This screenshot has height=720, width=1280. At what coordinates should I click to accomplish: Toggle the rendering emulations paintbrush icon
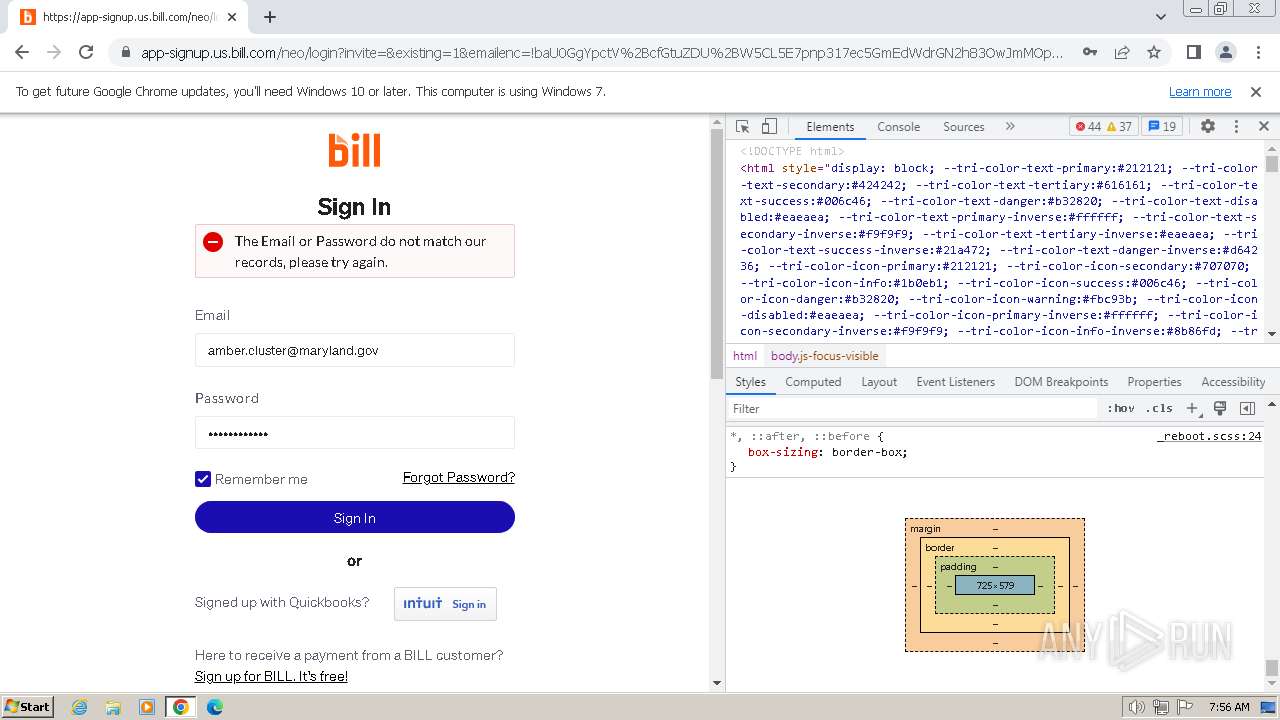click(x=1220, y=408)
